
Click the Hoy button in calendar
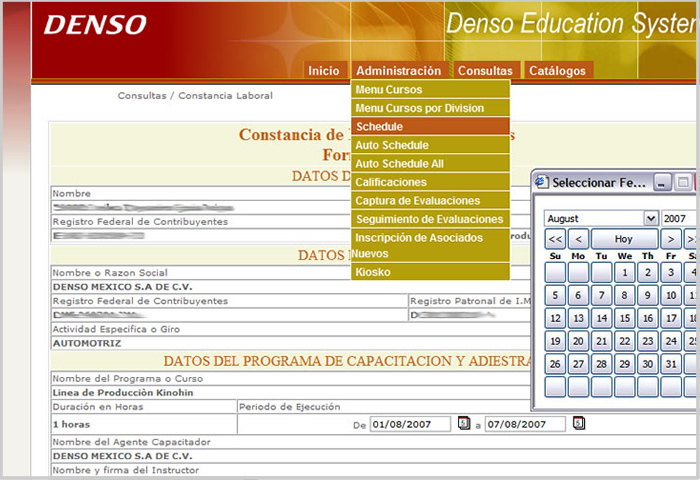(624, 239)
